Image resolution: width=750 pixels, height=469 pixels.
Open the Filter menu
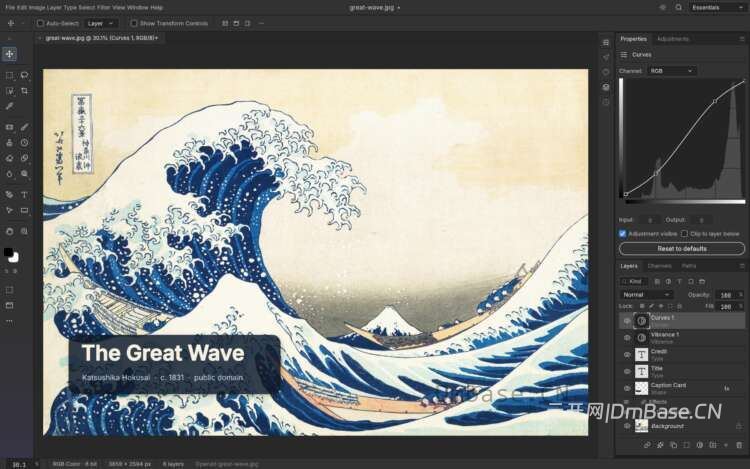point(102,8)
